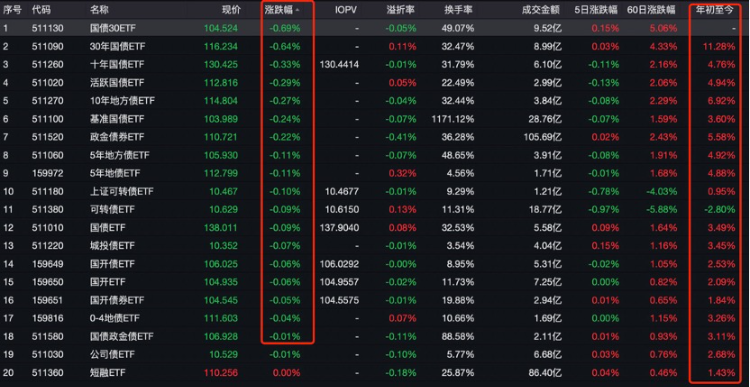
Task: Select the 短融ETF row
Action: point(375,373)
